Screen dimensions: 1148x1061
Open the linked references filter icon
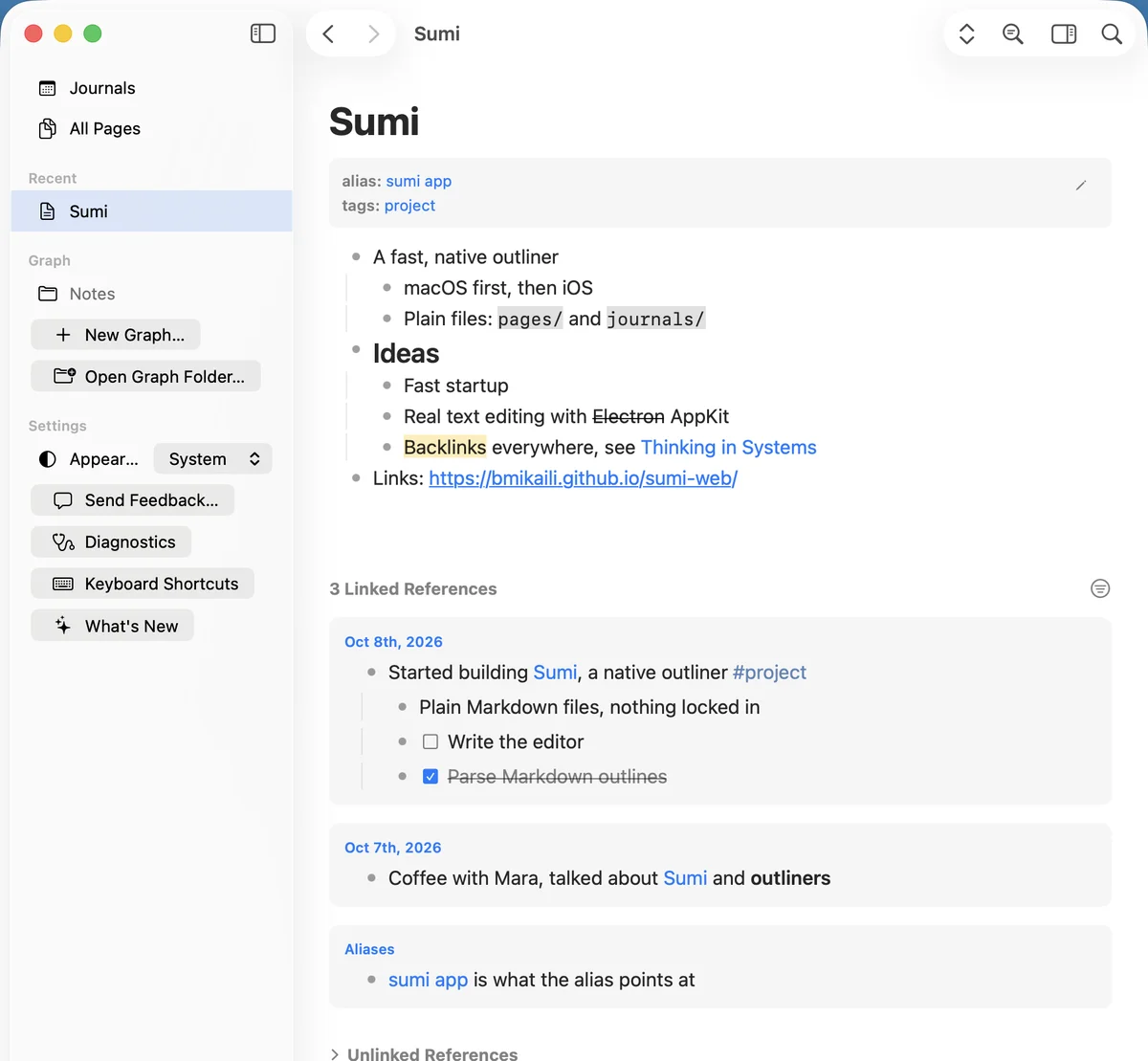1100,588
